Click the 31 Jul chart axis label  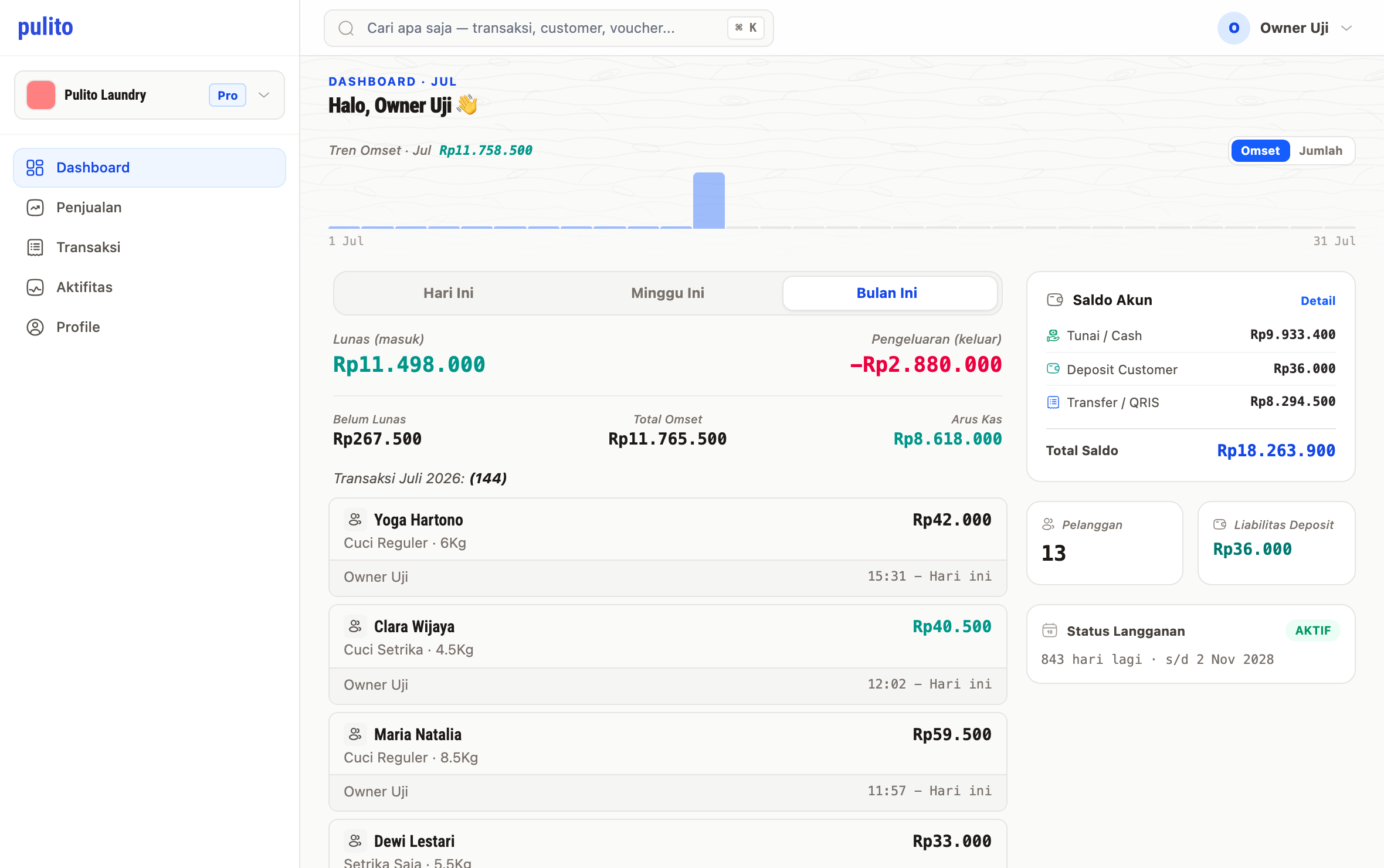click(1334, 240)
